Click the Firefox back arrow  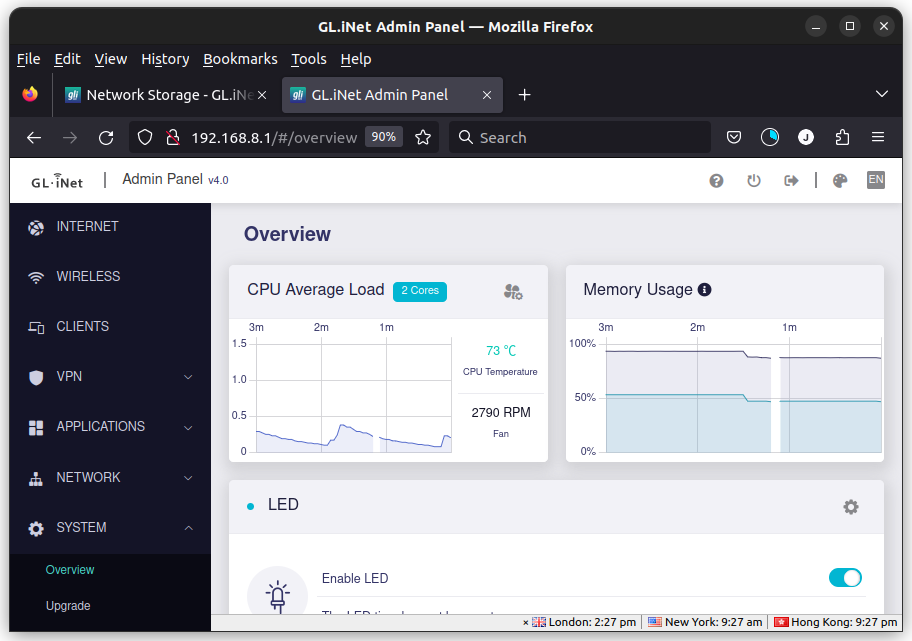(x=34, y=138)
